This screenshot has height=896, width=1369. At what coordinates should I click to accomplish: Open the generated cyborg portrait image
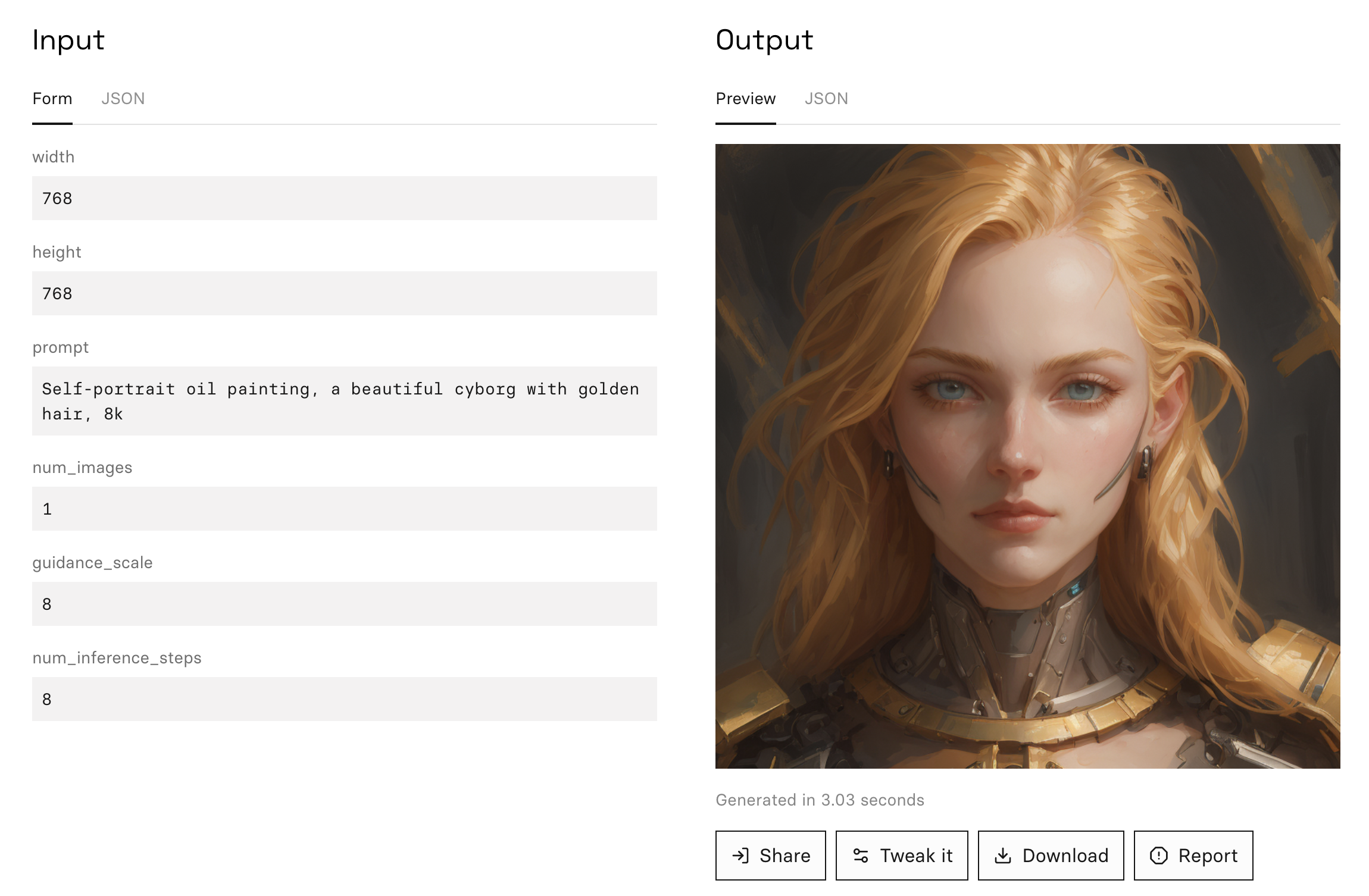pos(1027,456)
